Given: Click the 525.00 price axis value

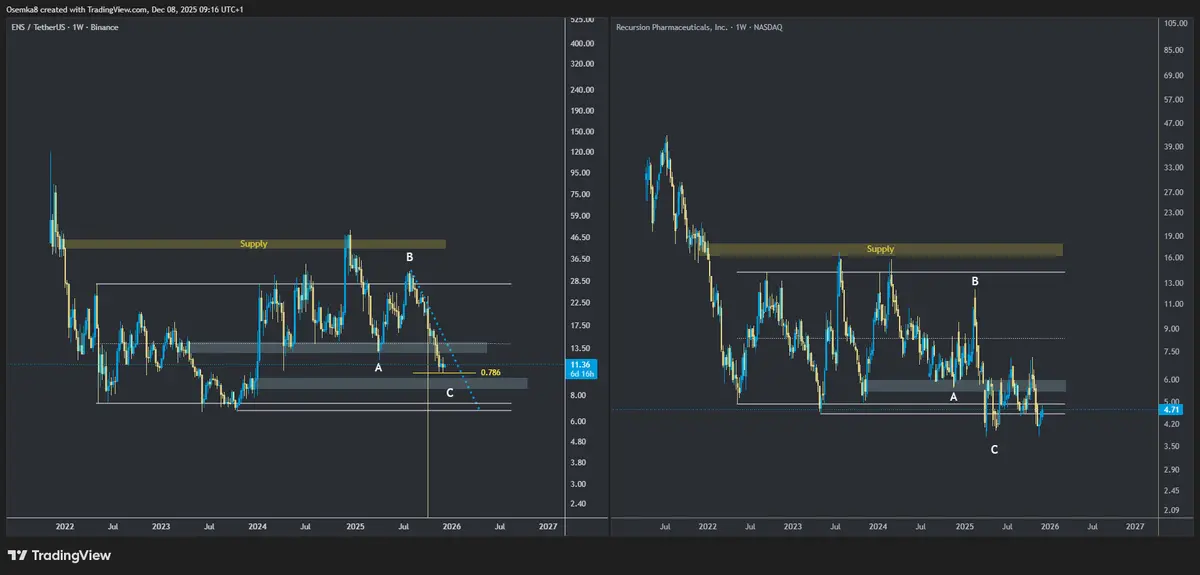Looking at the screenshot, I should [x=582, y=20].
